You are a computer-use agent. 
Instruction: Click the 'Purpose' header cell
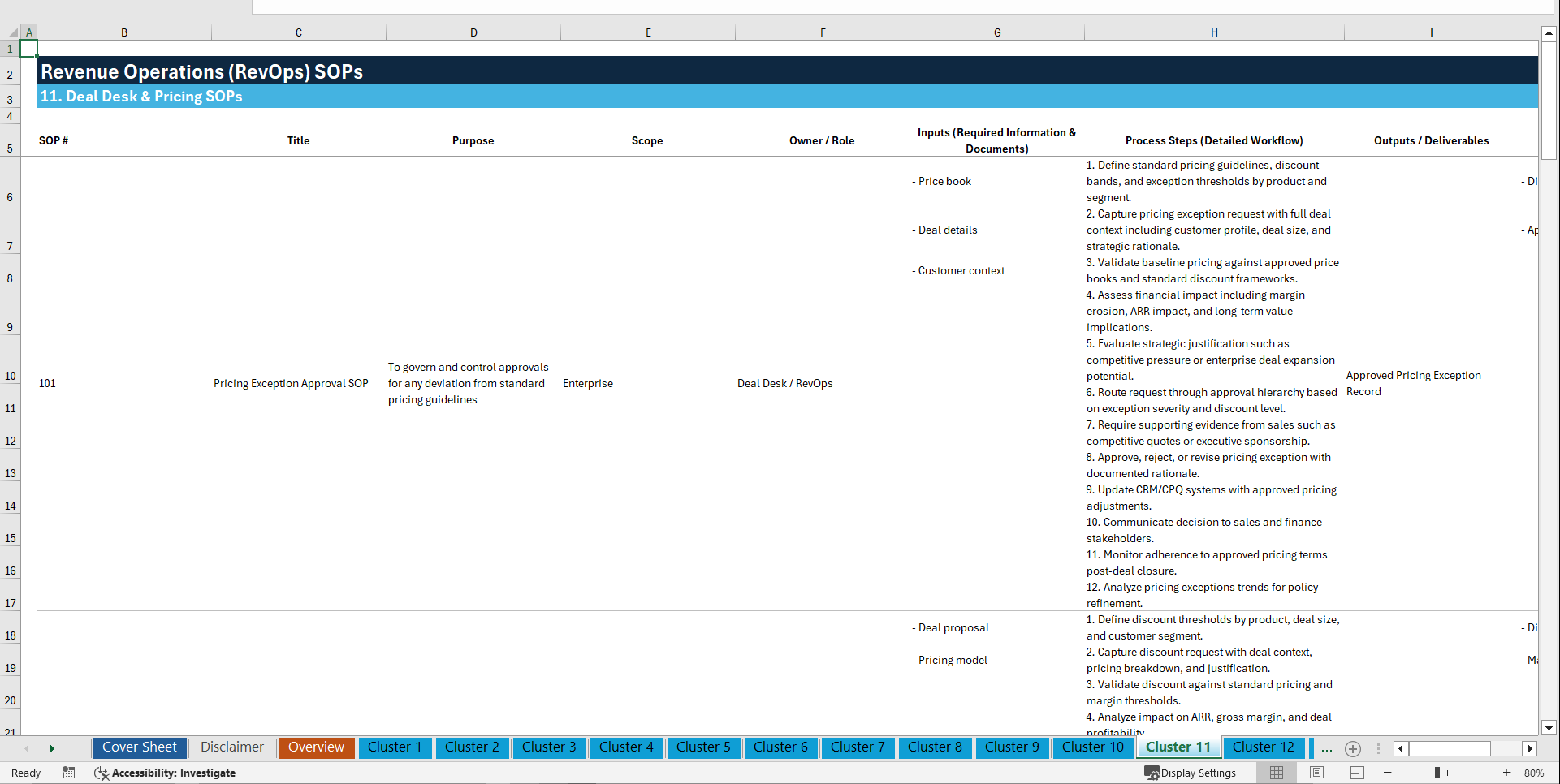pos(473,140)
